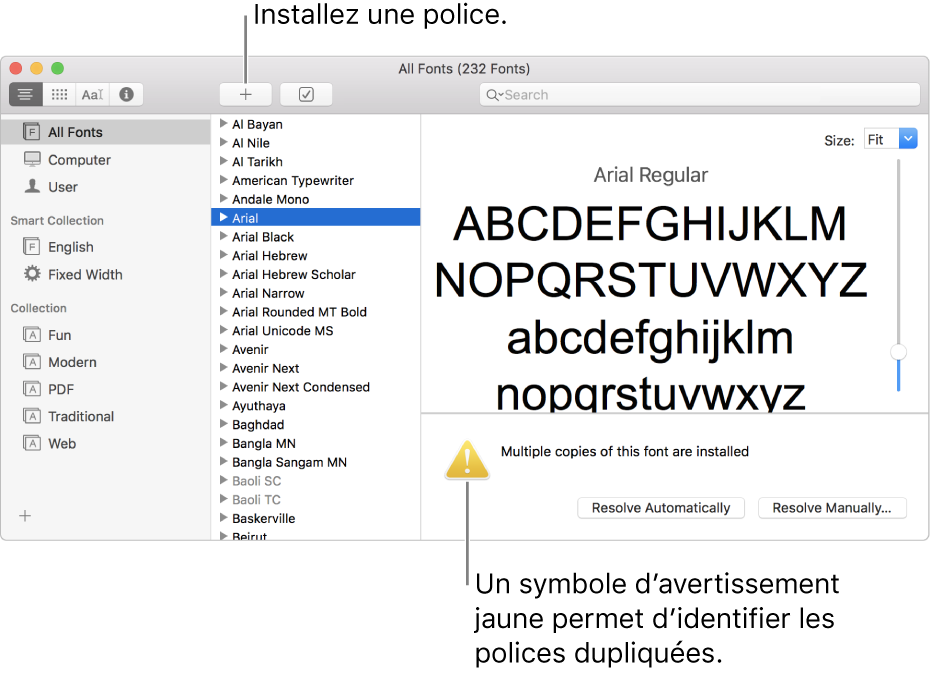The height and width of the screenshot is (676, 934).
Task: Click the plus button to install a font
Action: (x=245, y=94)
